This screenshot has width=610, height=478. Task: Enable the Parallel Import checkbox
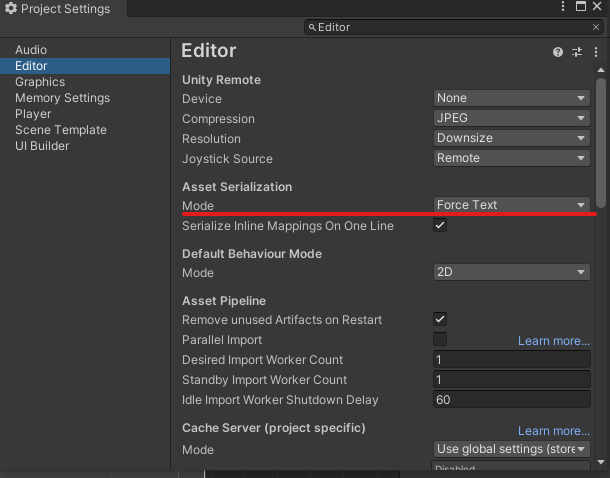tap(440, 339)
